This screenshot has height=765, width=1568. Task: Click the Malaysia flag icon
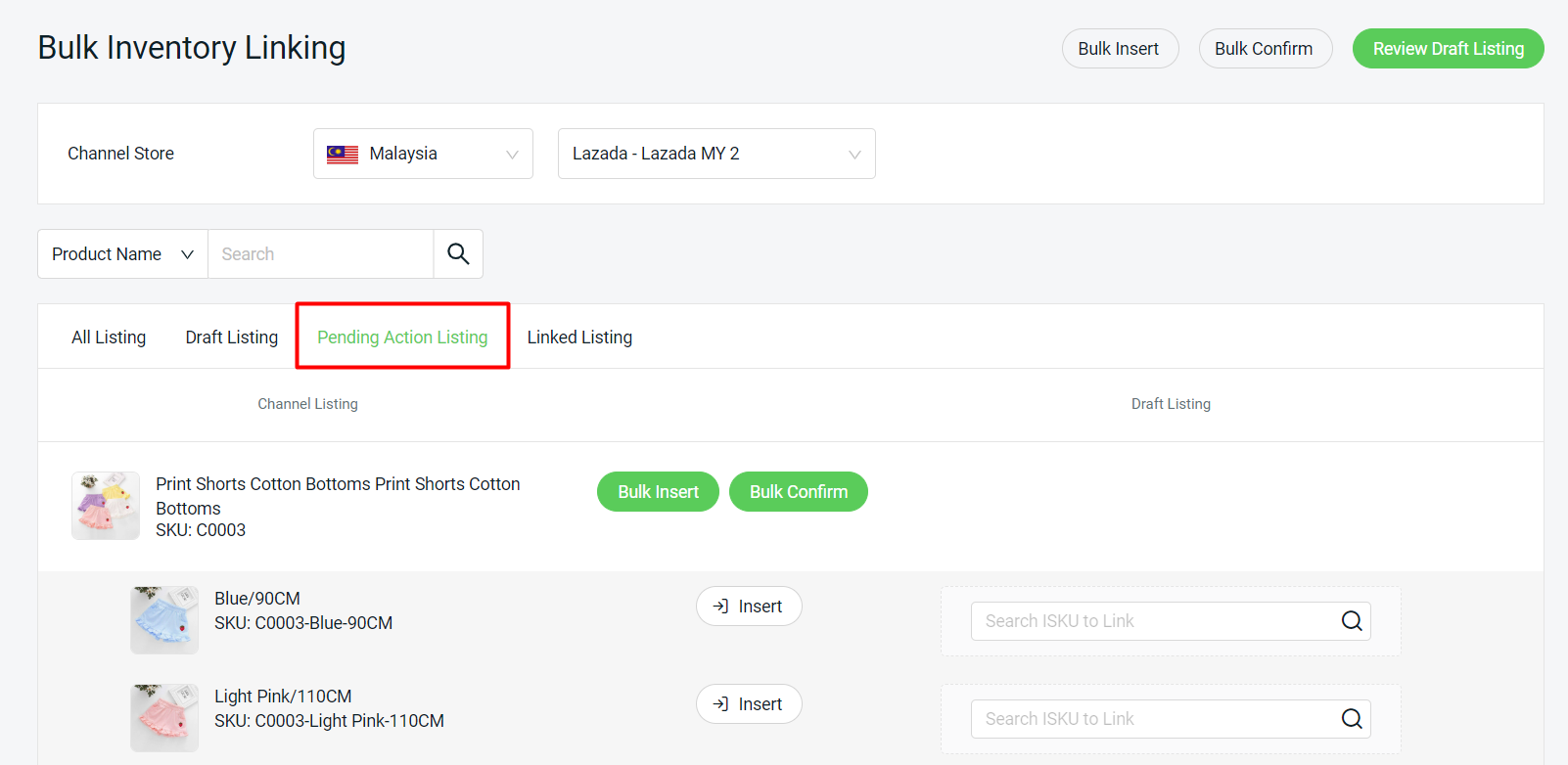pos(343,155)
